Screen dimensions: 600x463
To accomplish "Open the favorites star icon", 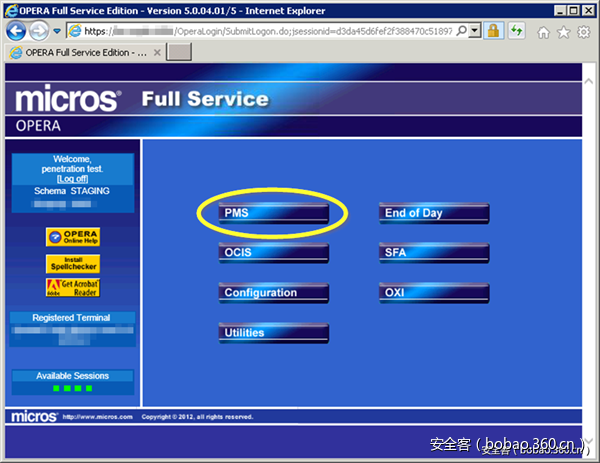I will pos(563,32).
